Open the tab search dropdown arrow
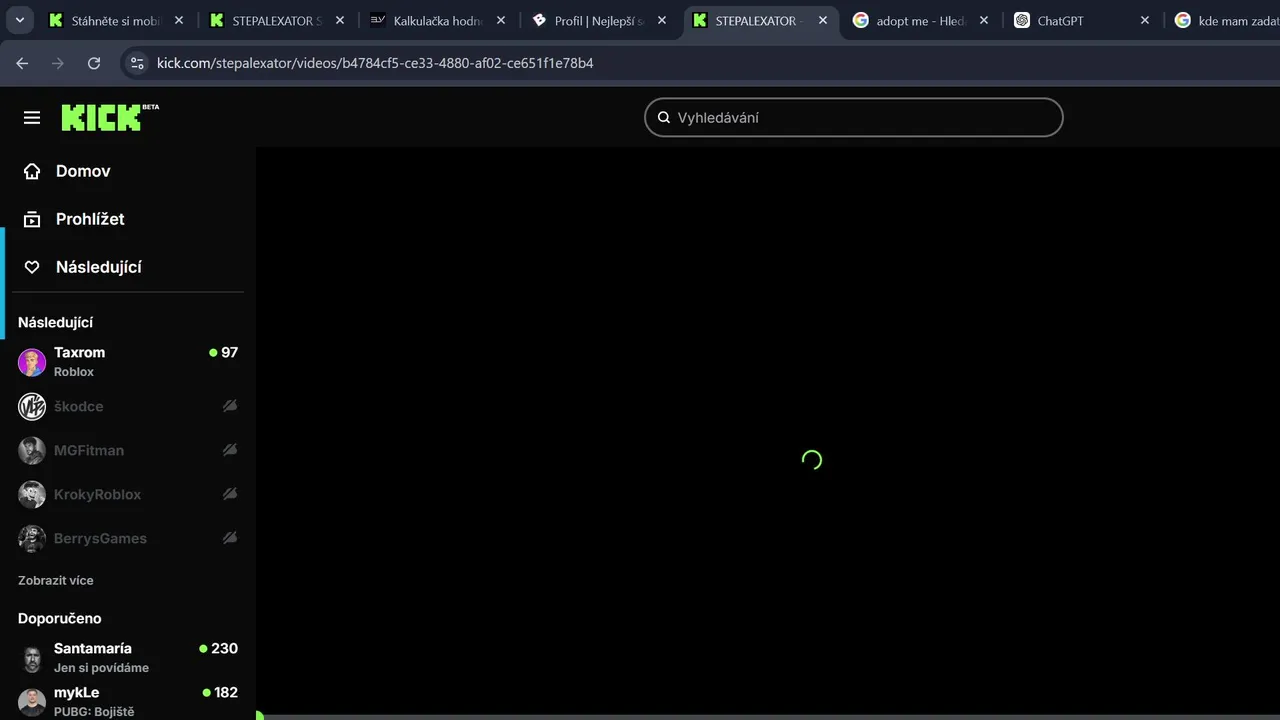This screenshot has width=1280, height=720. 19,20
